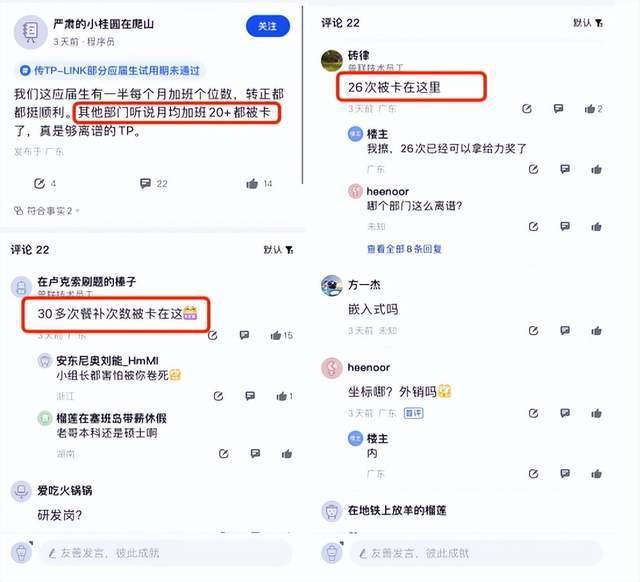Open 方一杰's profile avatar

tap(332, 285)
